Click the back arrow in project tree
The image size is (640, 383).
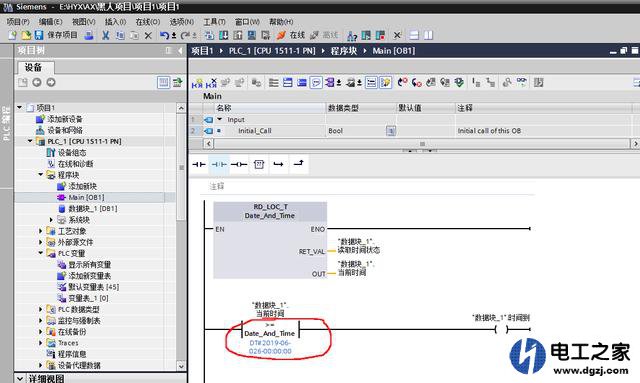point(37,82)
